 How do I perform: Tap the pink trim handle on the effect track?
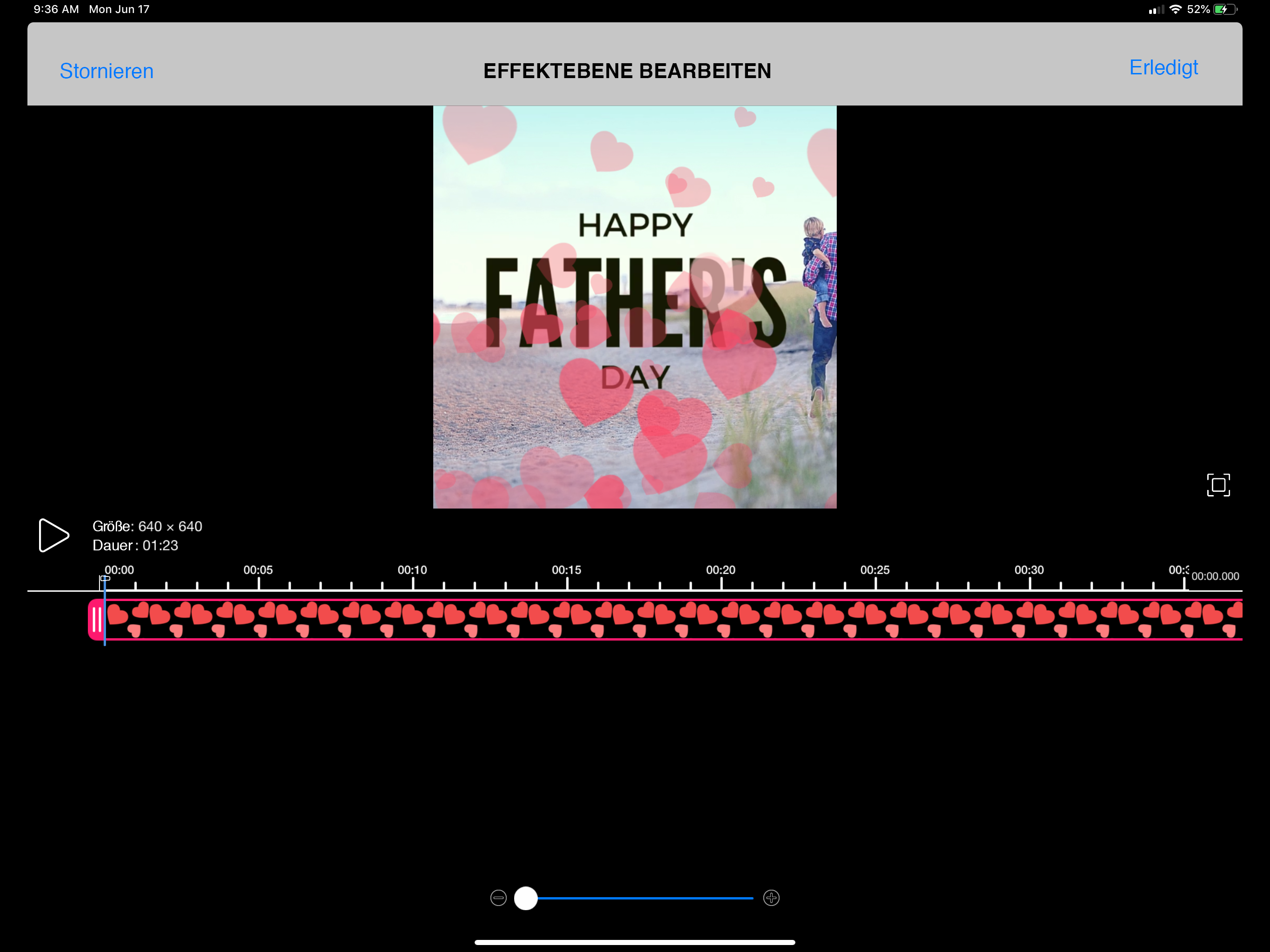pyautogui.click(x=96, y=619)
